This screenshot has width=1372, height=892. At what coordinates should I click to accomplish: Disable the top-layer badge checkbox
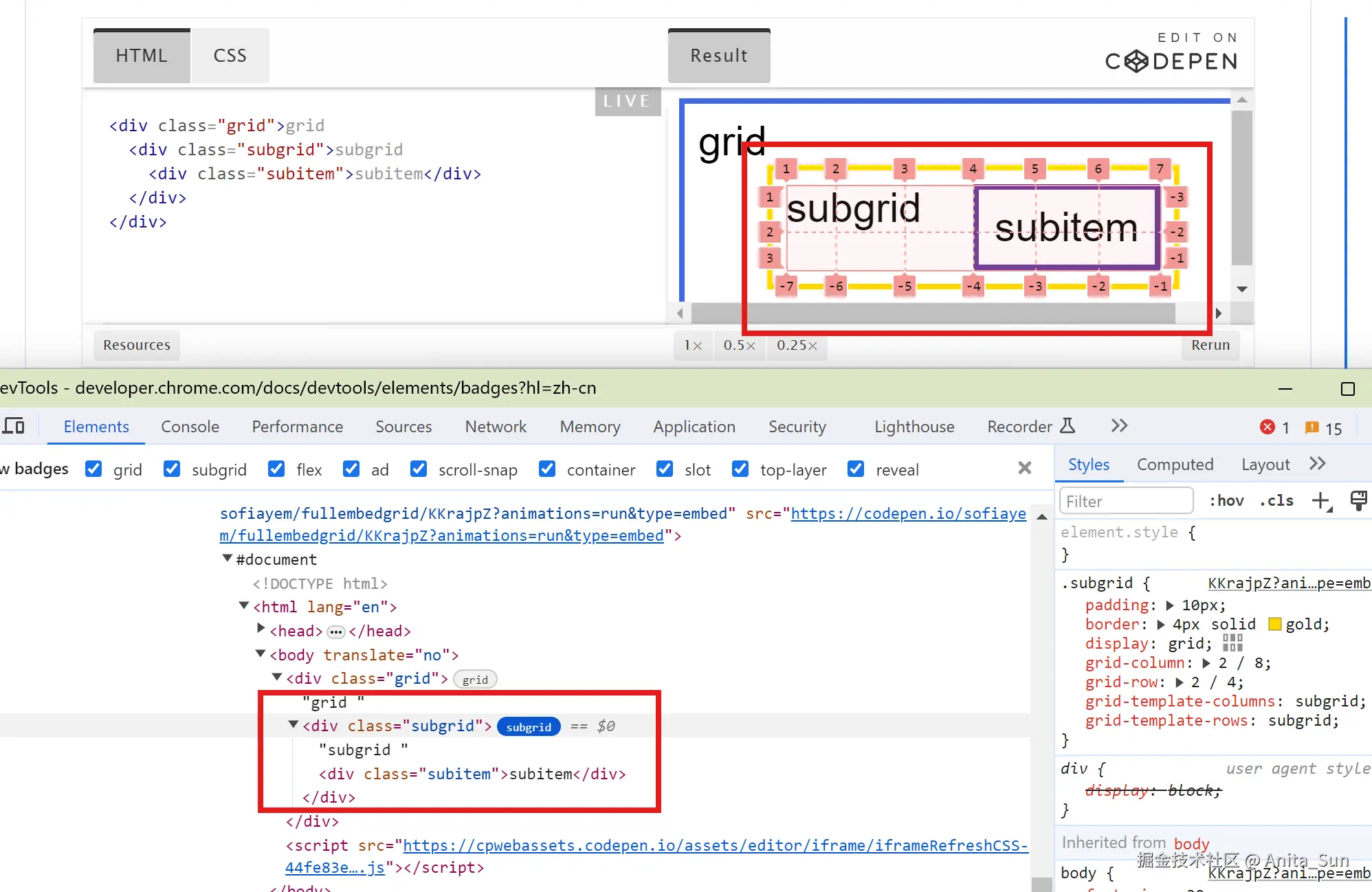point(740,469)
